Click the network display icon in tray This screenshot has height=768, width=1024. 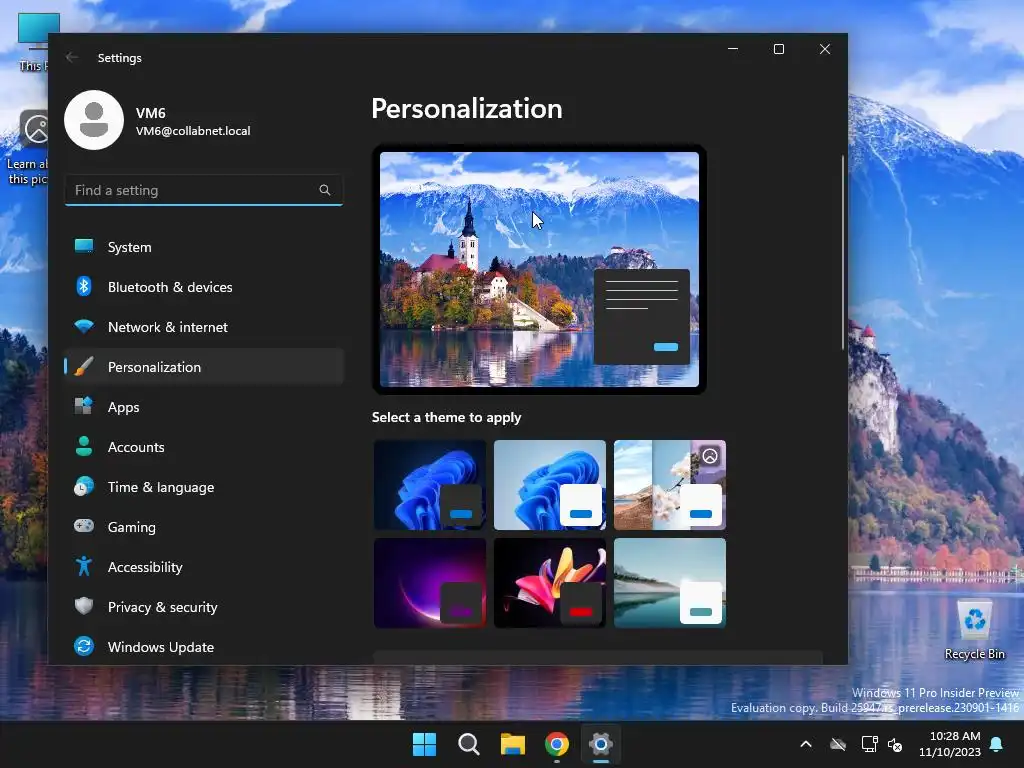pyautogui.click(x=869, y=744)
